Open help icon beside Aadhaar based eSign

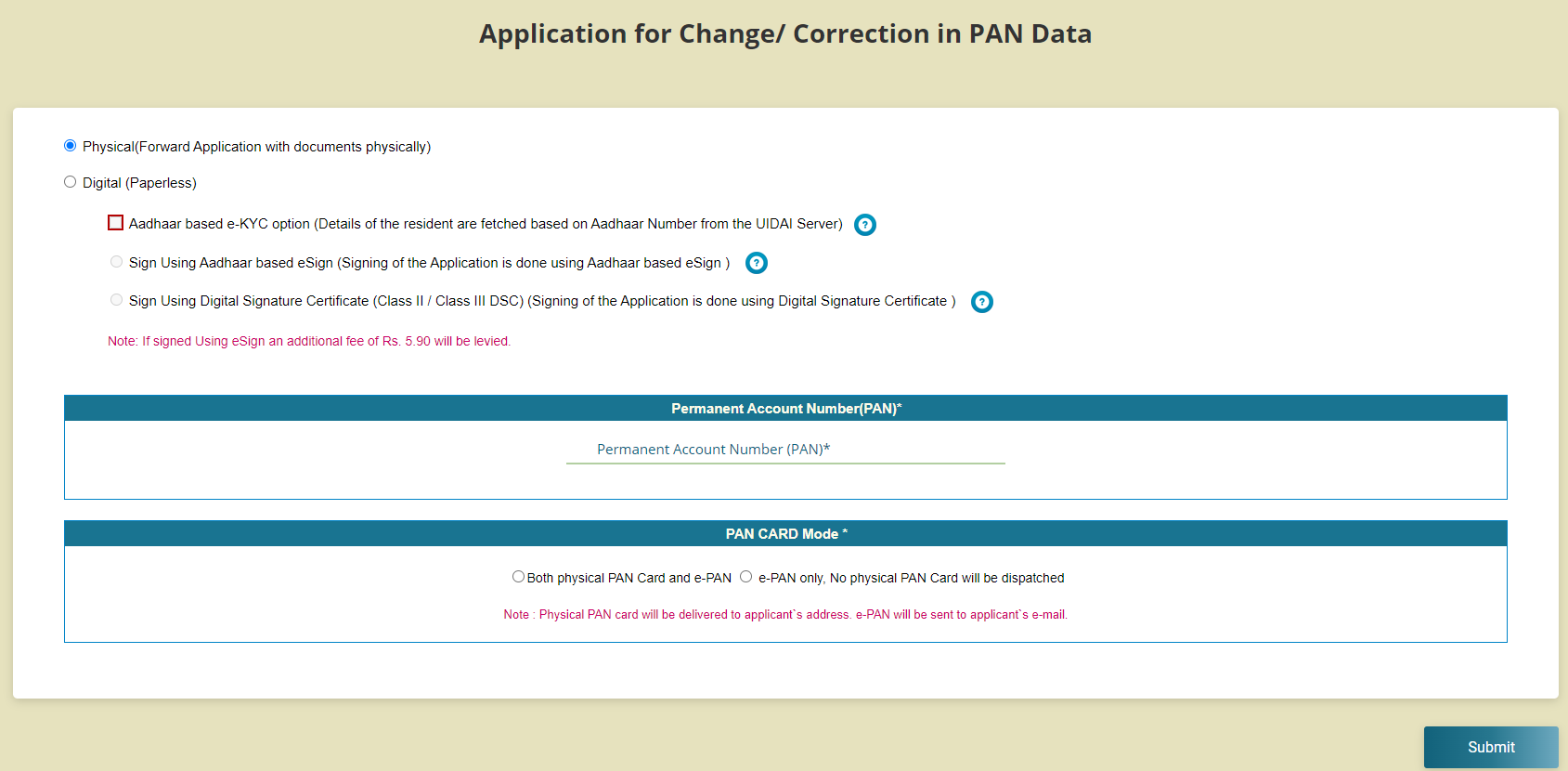[757, 263]
